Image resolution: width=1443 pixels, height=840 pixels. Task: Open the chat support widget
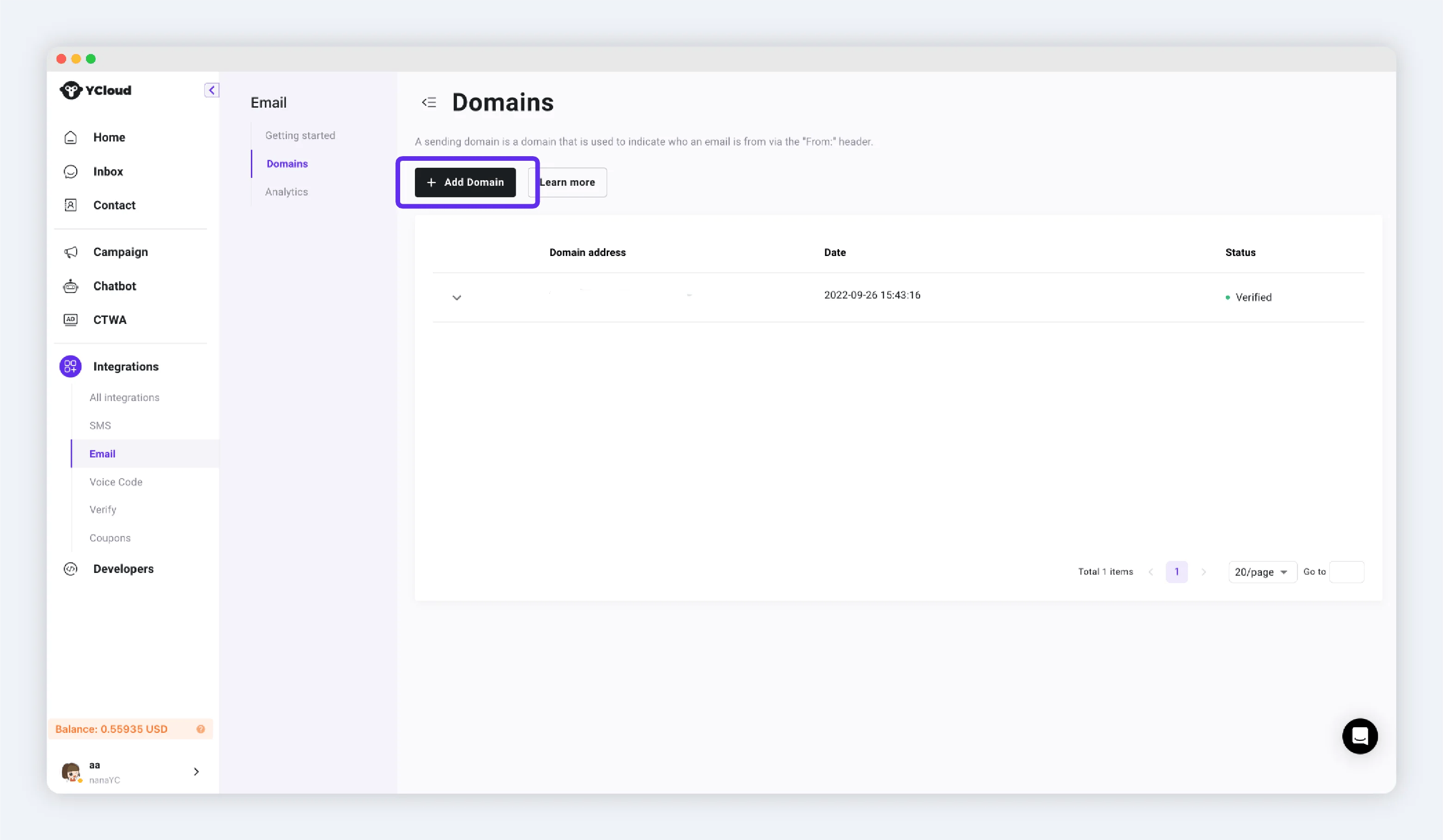tap(1359, 736)
